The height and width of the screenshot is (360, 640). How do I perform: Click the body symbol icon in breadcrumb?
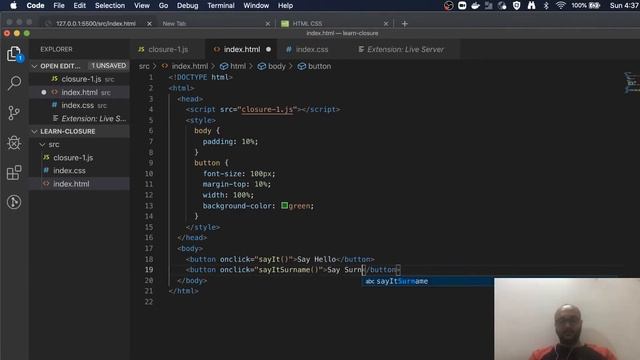[262, 66]
